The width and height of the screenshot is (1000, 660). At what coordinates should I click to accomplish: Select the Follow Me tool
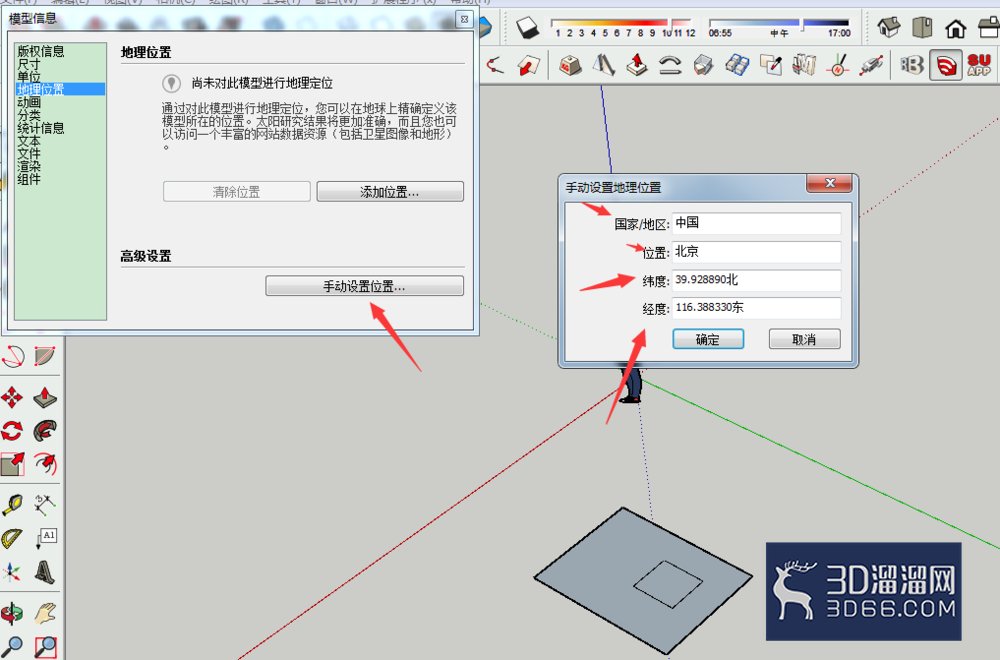45,430
